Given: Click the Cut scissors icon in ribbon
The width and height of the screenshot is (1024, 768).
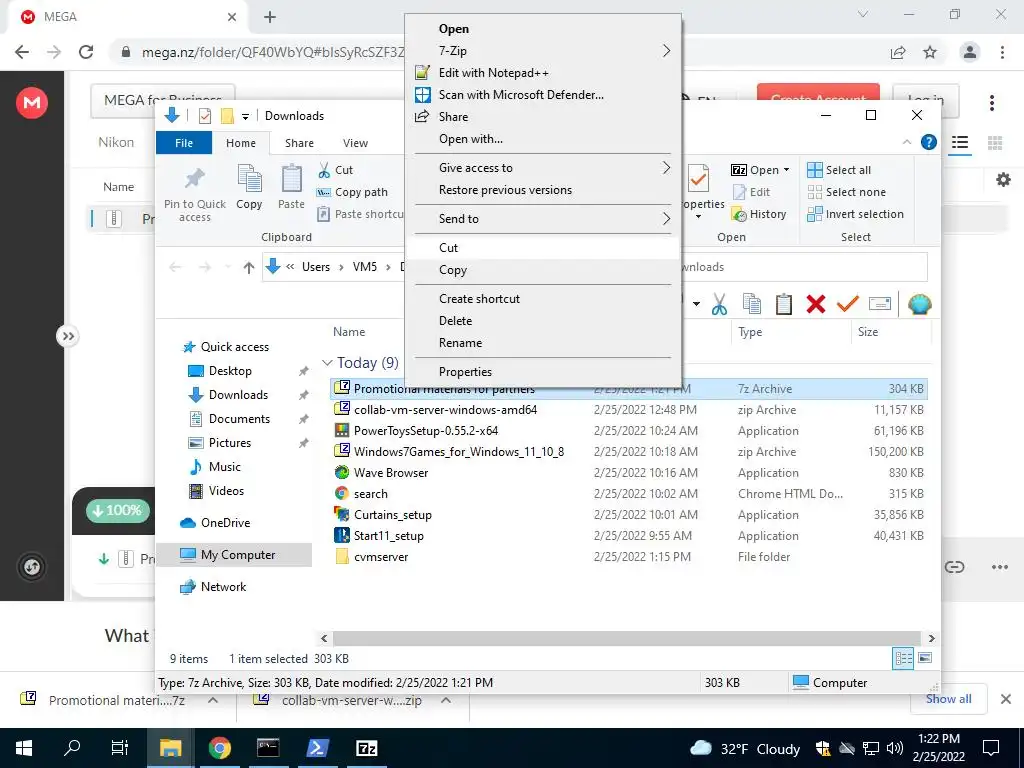Looking at the screenshot, I should click(324, 170).
